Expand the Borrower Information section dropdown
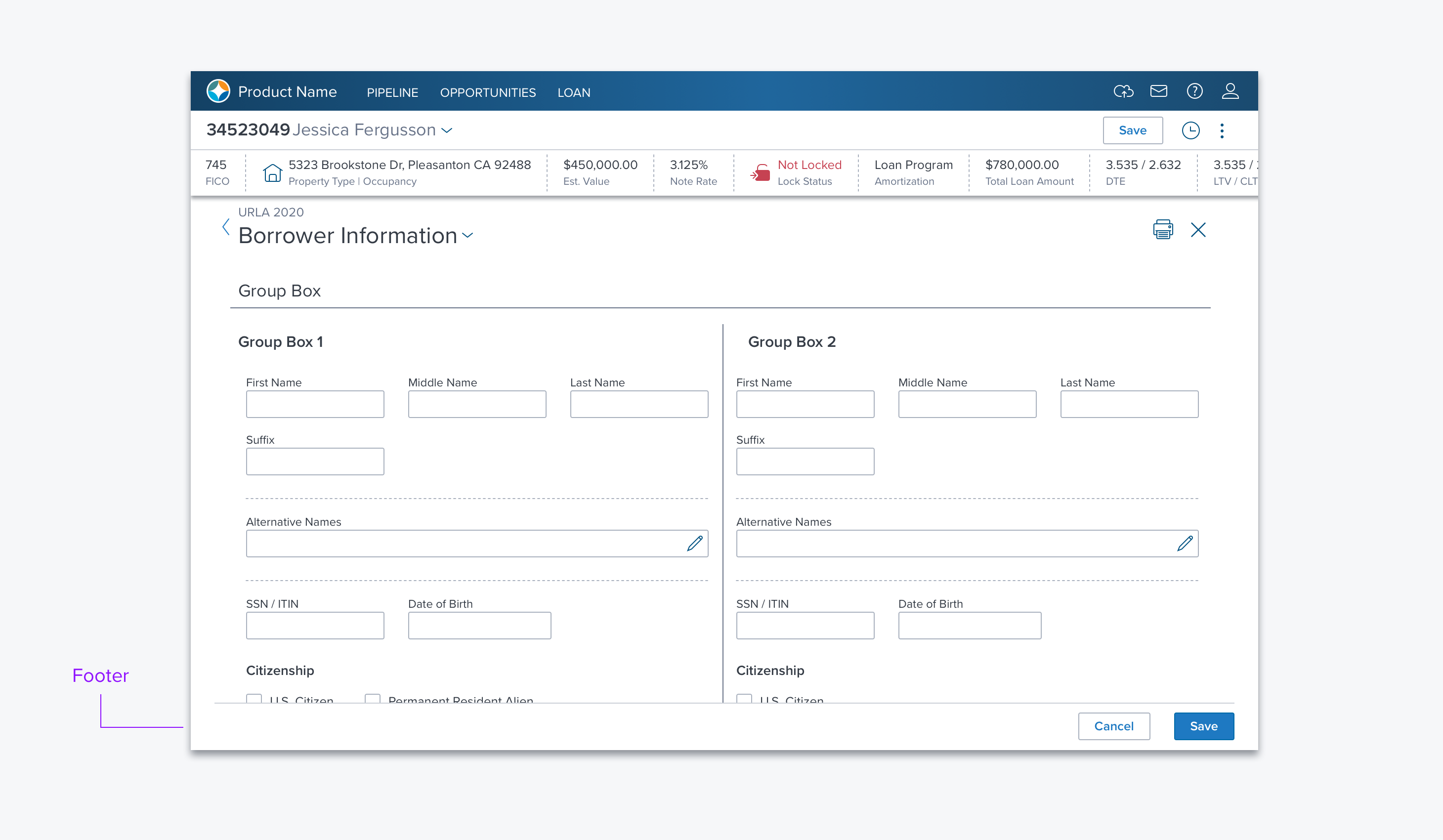The height and width of the screenshot is (840, 1443). [467, 235]
